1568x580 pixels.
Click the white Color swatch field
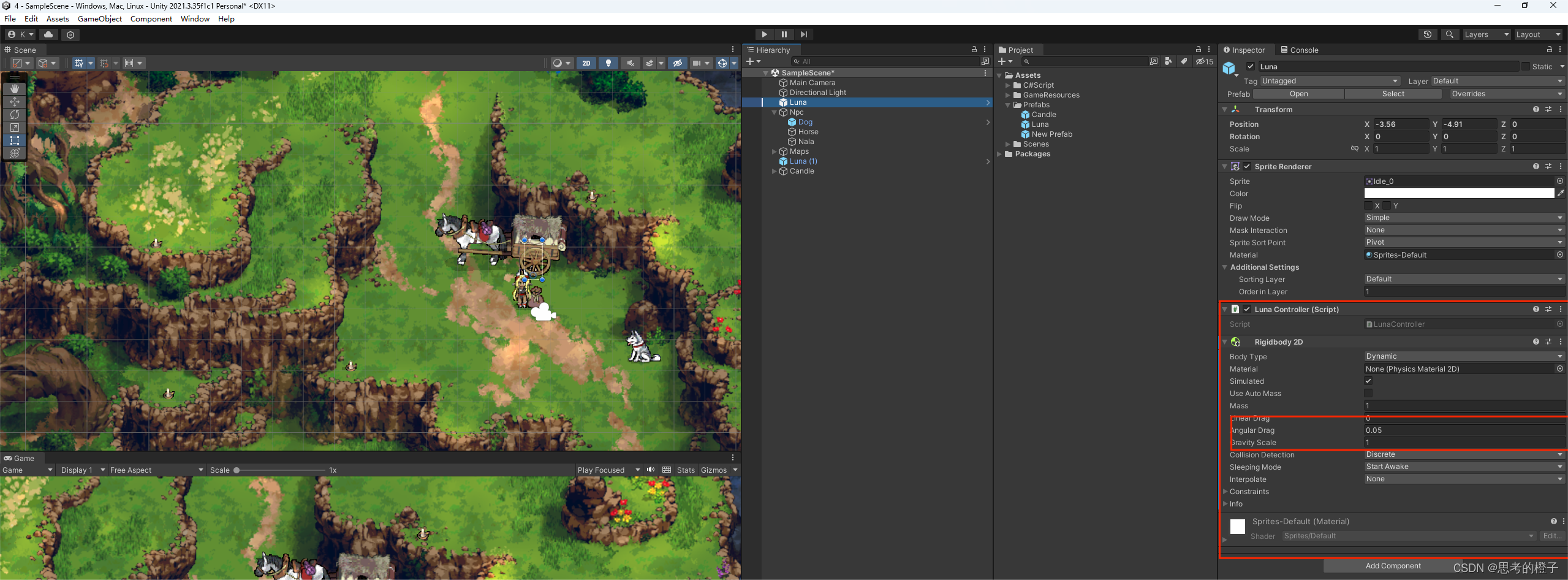pyautogui.click(x=1459, y=193)
